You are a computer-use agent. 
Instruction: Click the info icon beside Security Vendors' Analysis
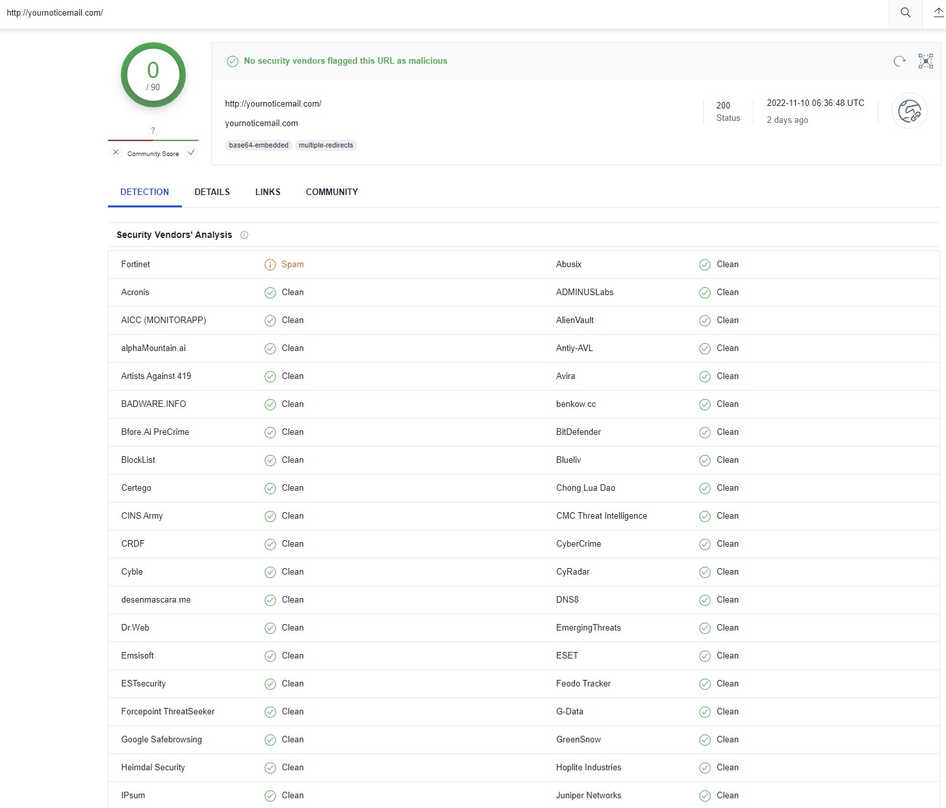point(244,235)
